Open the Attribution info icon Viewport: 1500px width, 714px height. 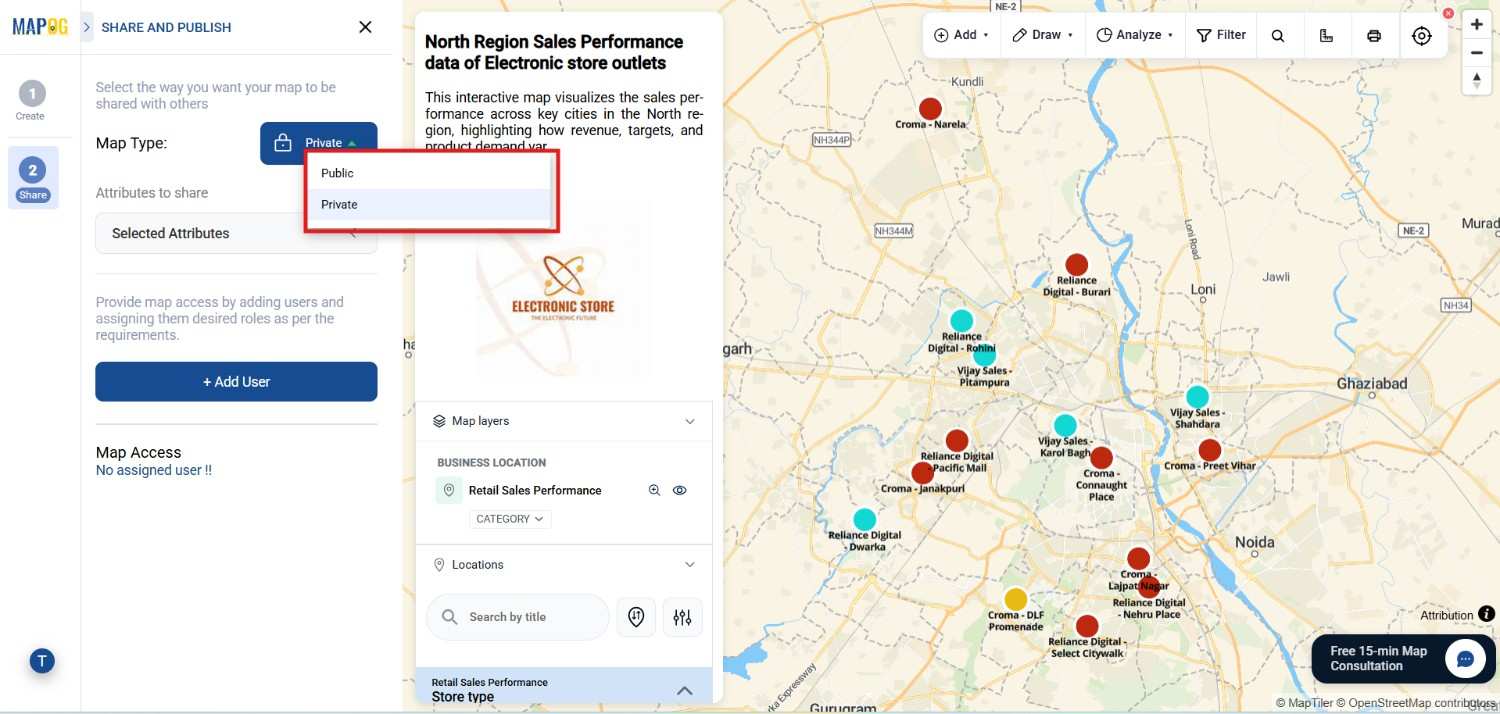click(1487, 614)
